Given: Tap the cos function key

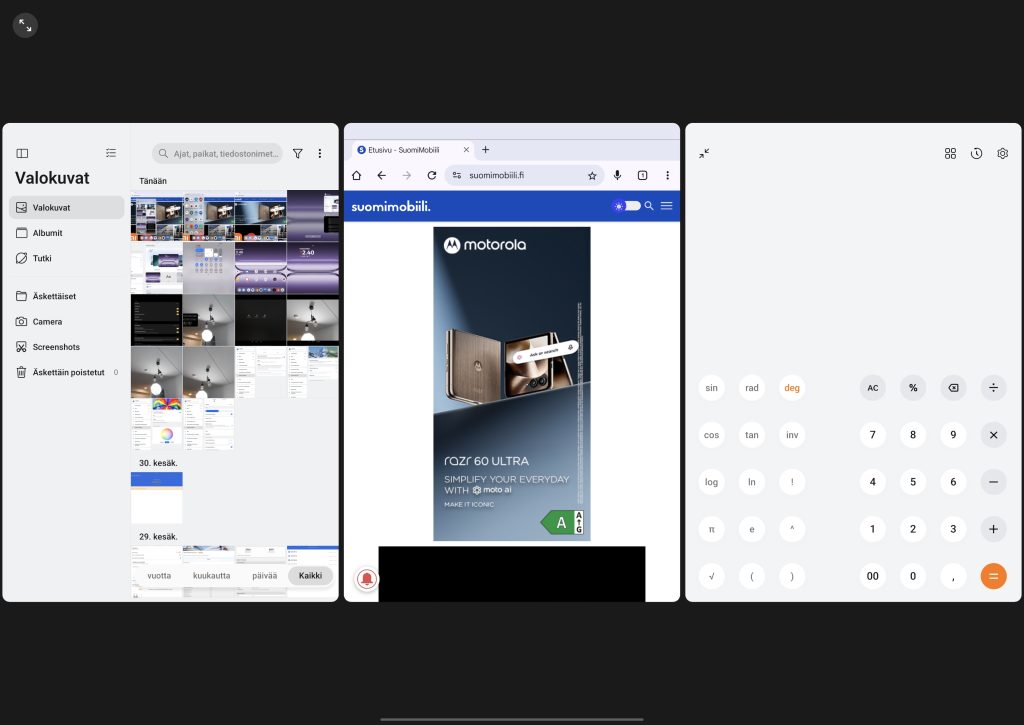Looking at the screenshot, I should [x=711, y=435].
